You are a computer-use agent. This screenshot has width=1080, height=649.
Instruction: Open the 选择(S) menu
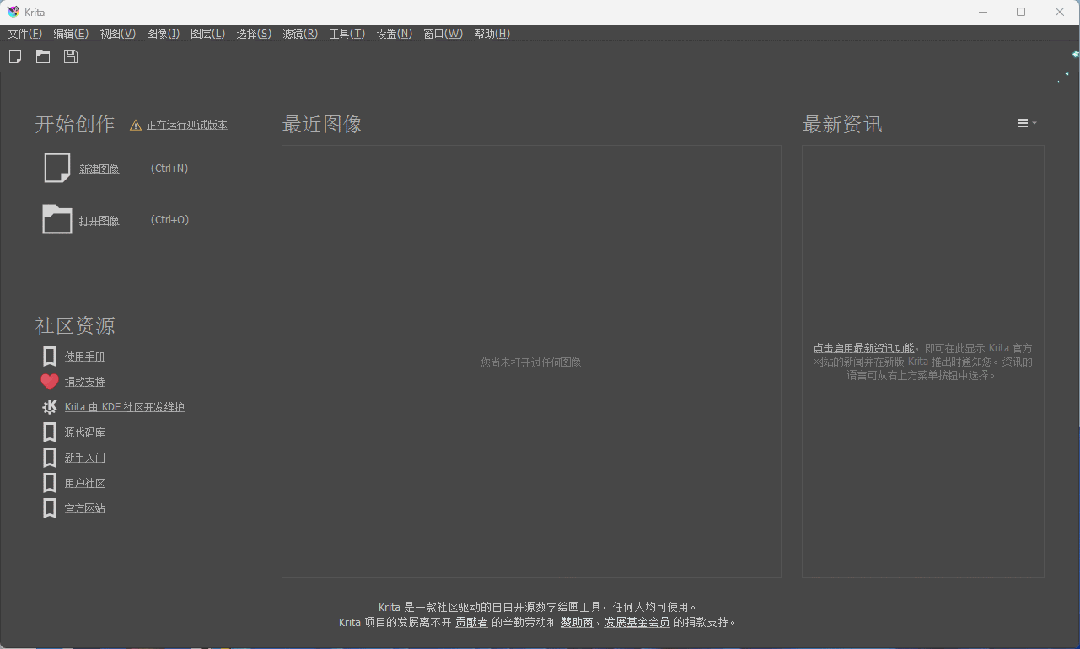click(x=254, y=34)
